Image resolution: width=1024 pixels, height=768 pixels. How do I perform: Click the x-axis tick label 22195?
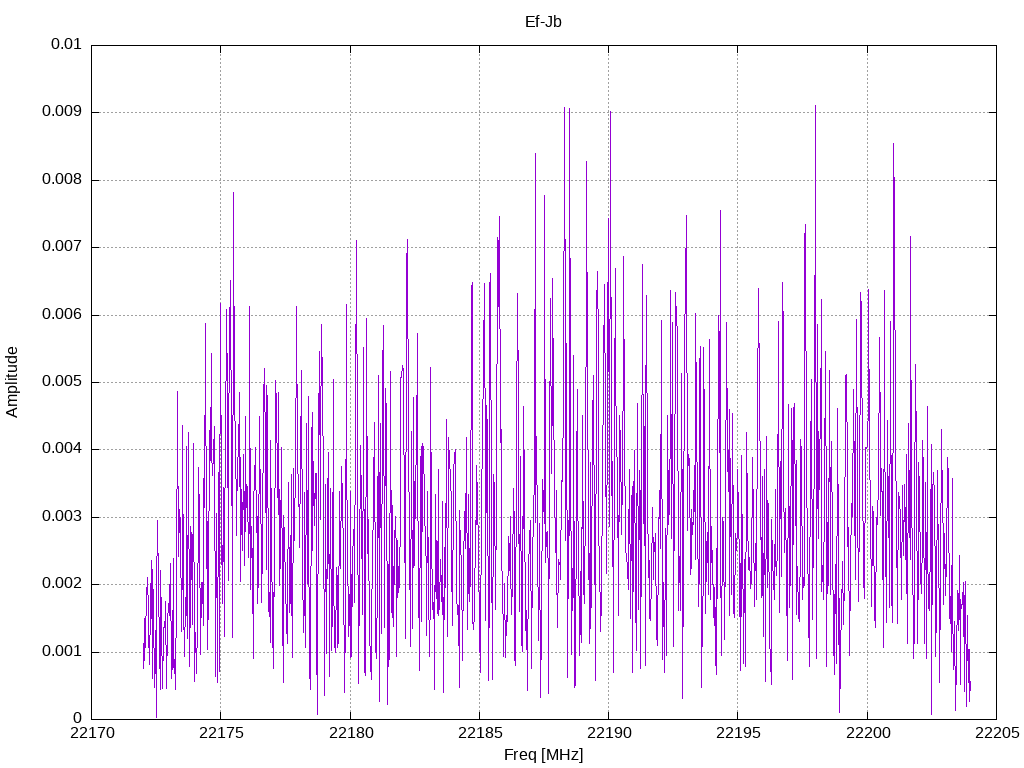tap(738, 733)
